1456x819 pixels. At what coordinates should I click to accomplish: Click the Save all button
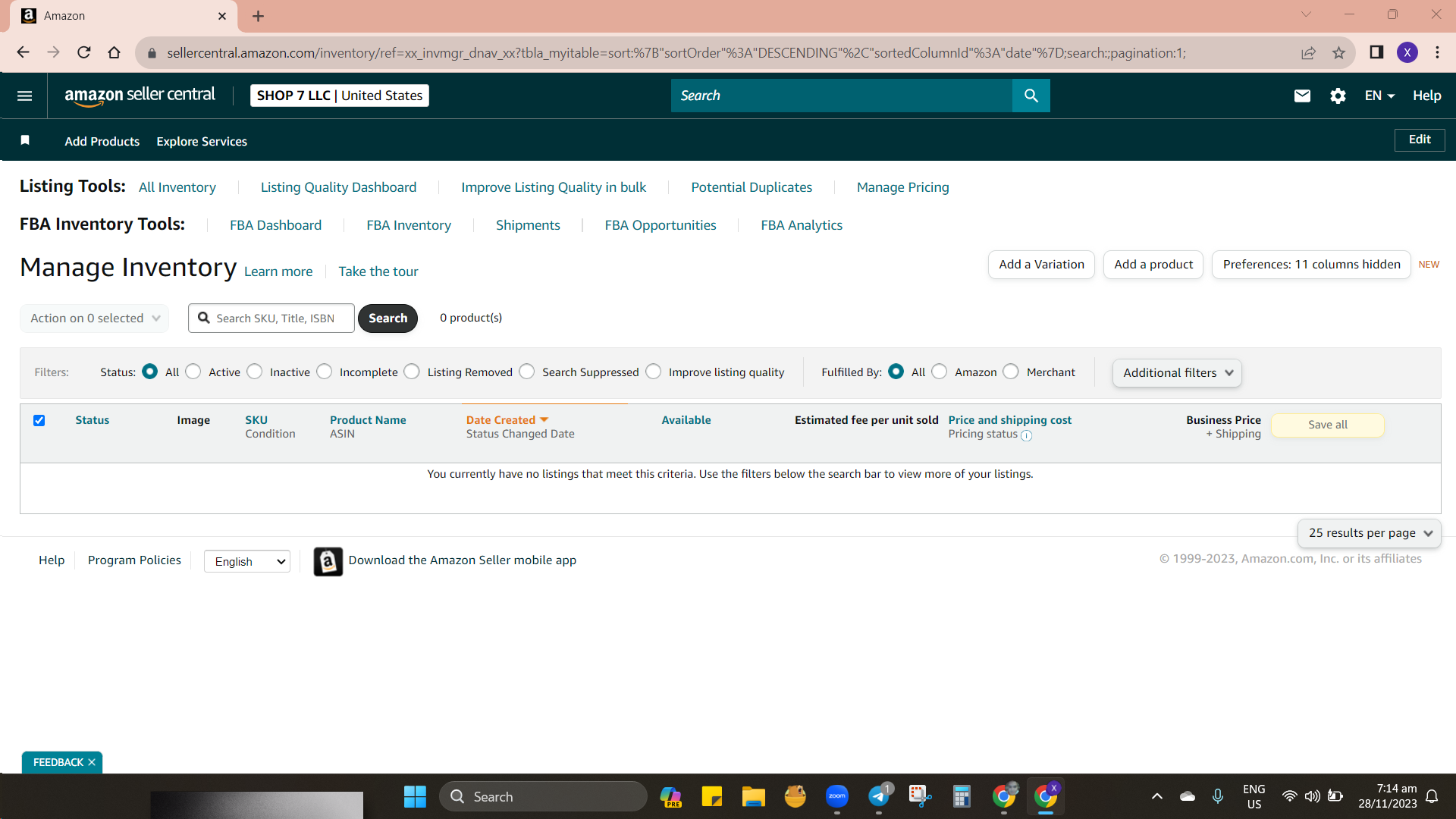(1327, 425)
